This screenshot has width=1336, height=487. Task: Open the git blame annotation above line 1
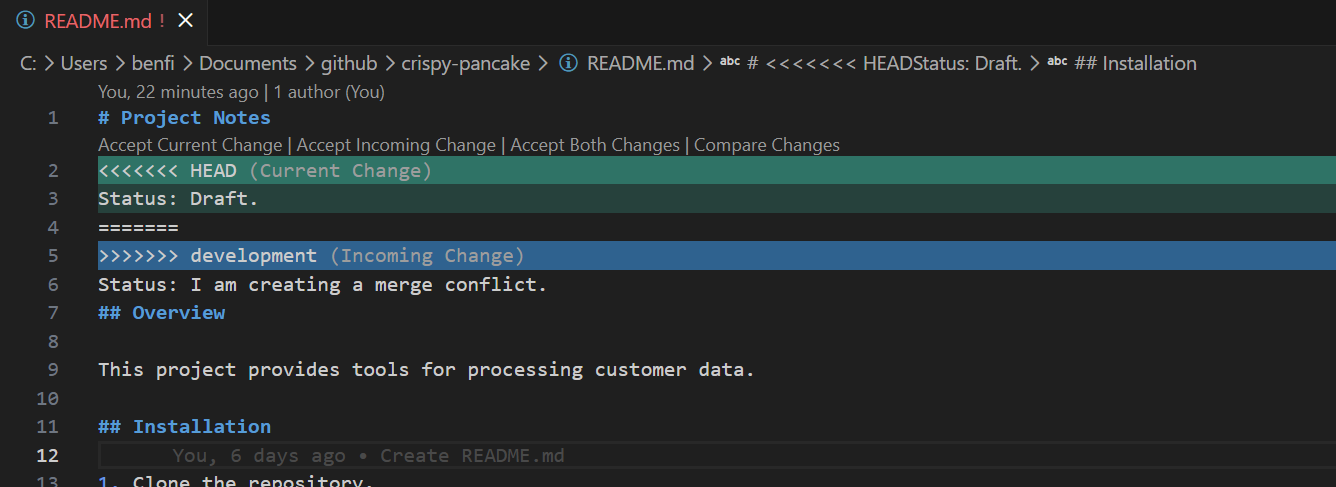pyautogui.click(x=241, y=92)
